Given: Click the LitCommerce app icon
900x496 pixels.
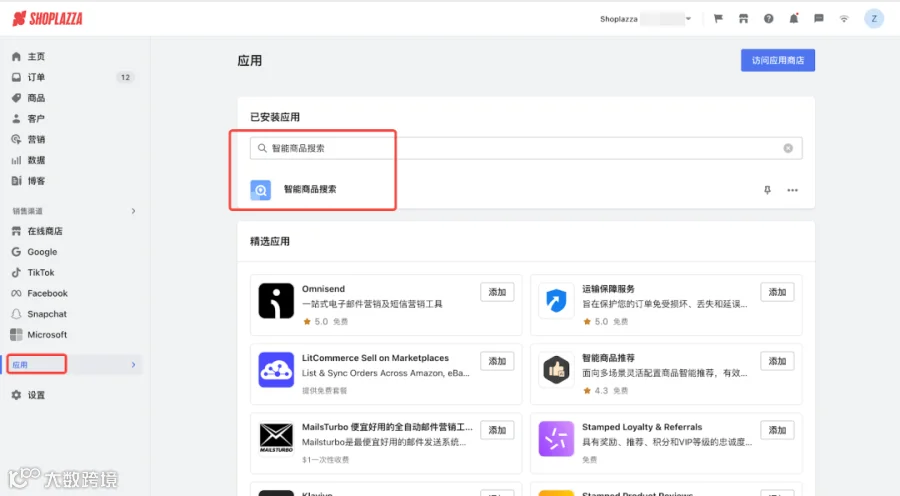Looking at the screenshot, I should pyautogui.click(x=276, y=369).
